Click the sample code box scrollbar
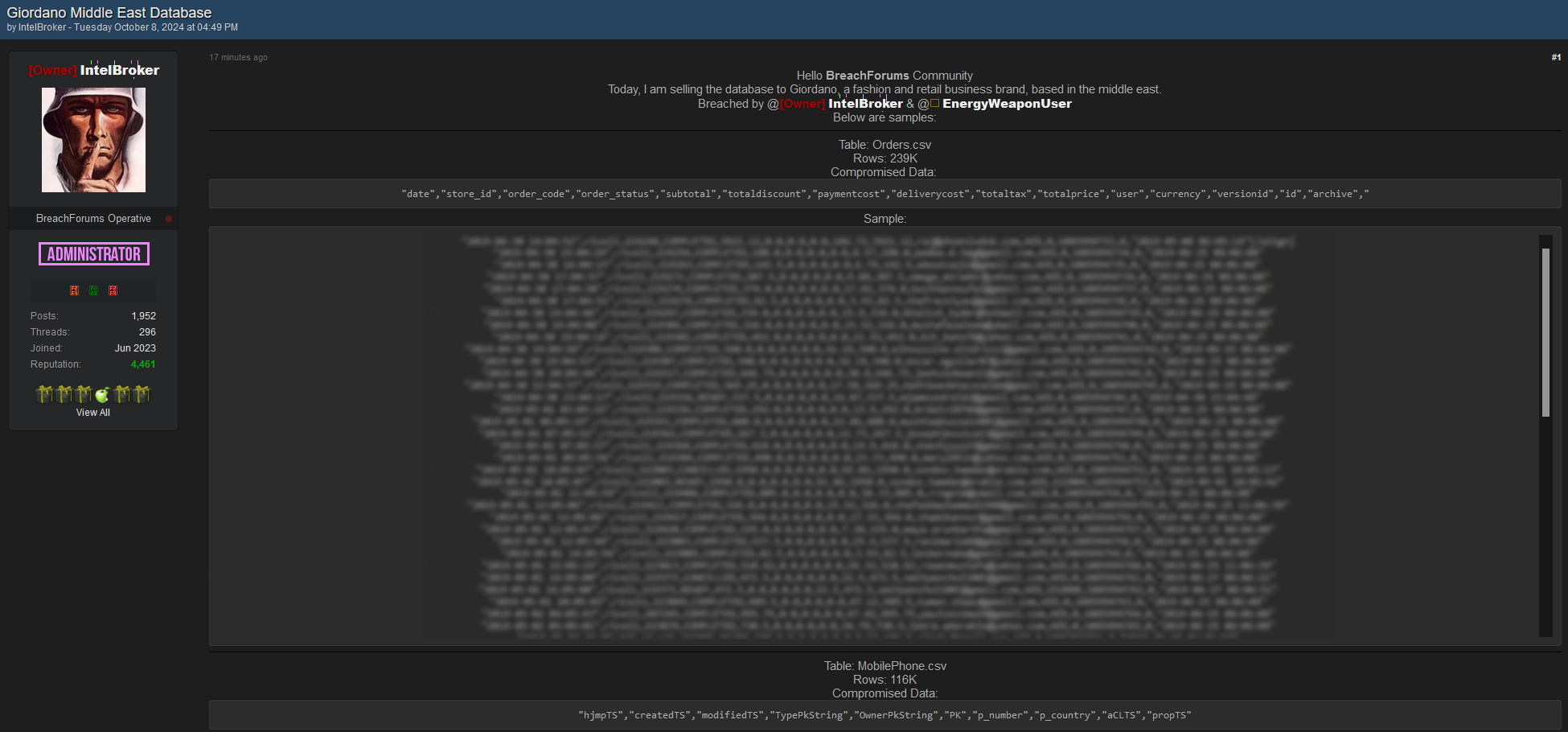 (1545, 332)
